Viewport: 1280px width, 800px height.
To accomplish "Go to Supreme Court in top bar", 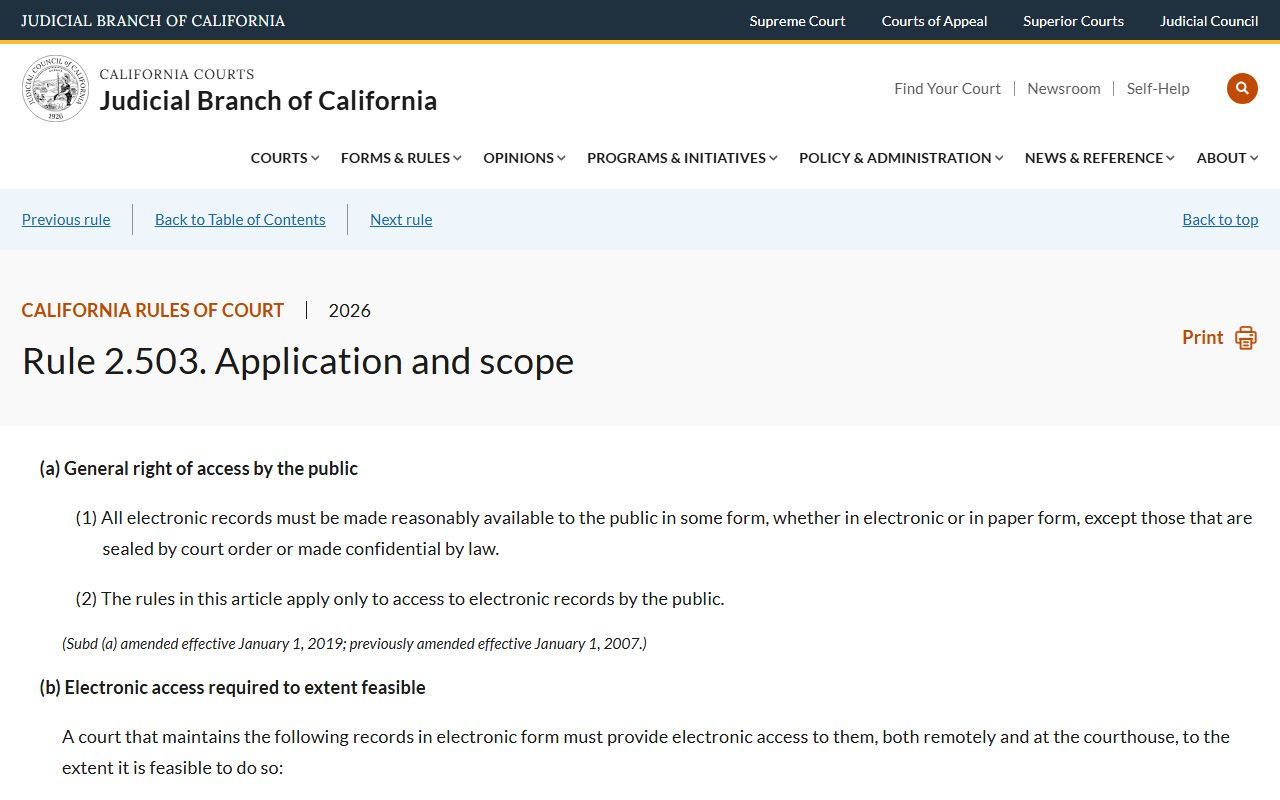I will pos(797,21).
